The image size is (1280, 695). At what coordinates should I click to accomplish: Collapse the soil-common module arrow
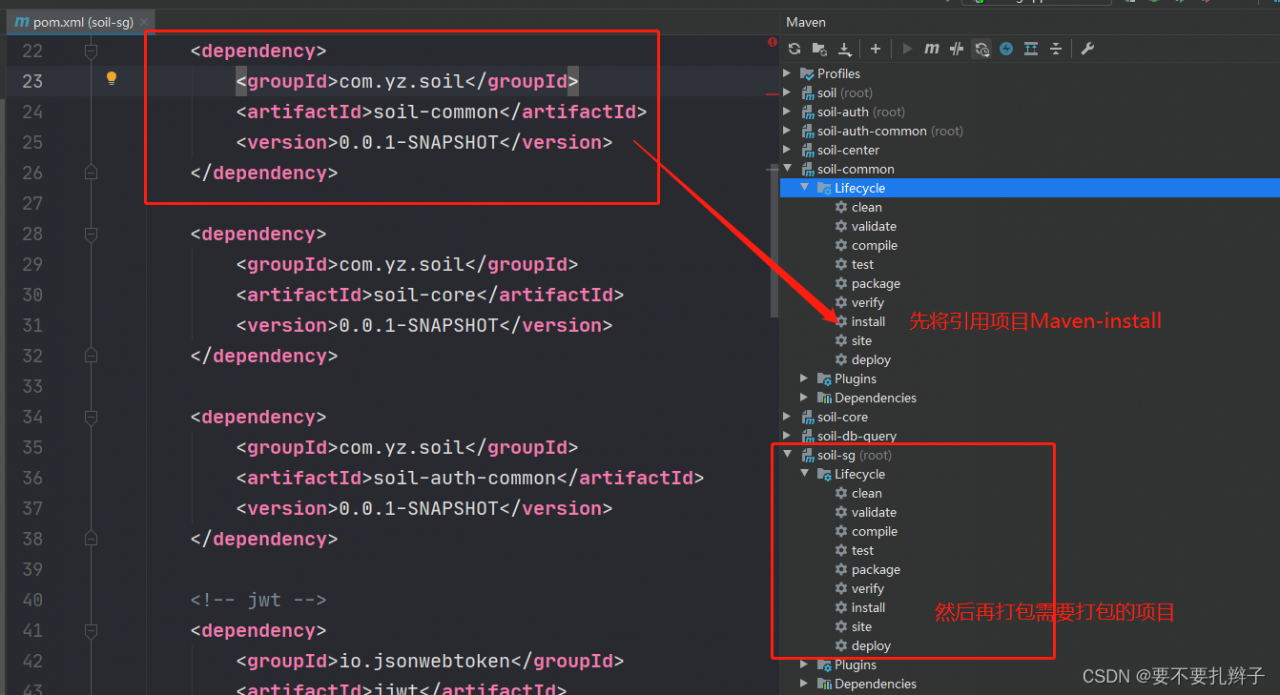coord(787,168)
